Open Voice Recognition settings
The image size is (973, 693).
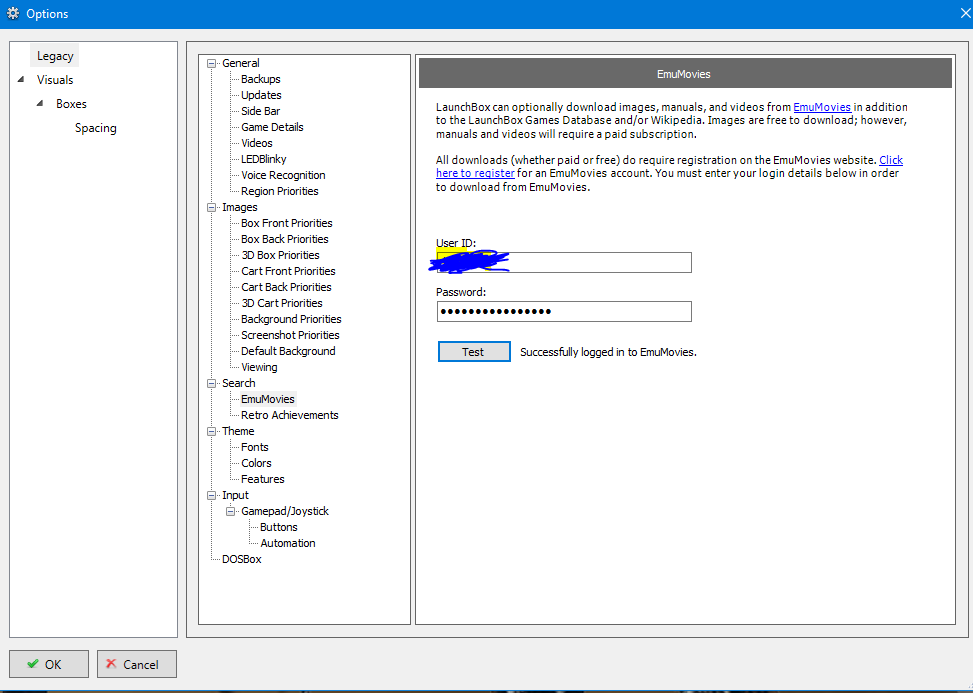tap(283, 176)
